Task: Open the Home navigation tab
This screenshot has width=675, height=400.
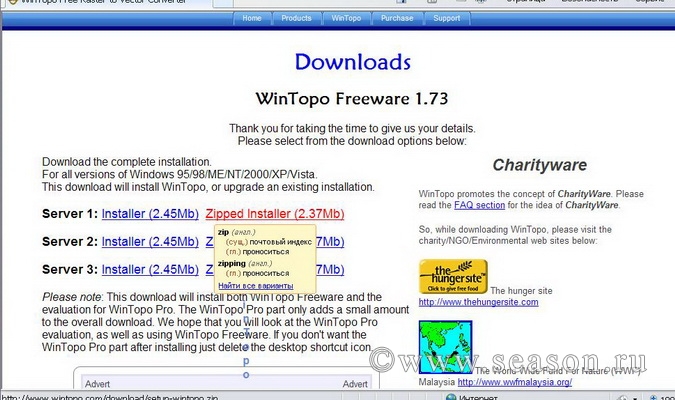Action: (x=252, y=19)
